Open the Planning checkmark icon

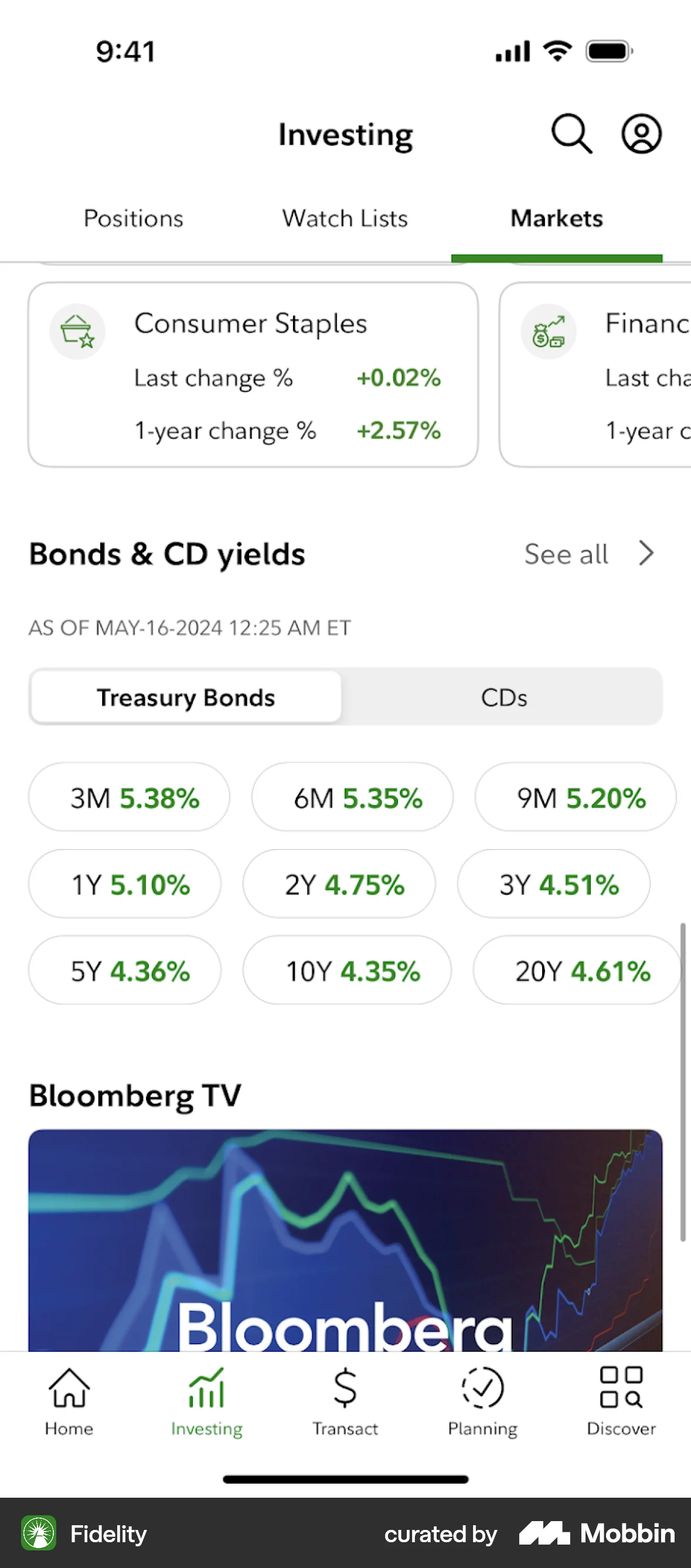482,1388
